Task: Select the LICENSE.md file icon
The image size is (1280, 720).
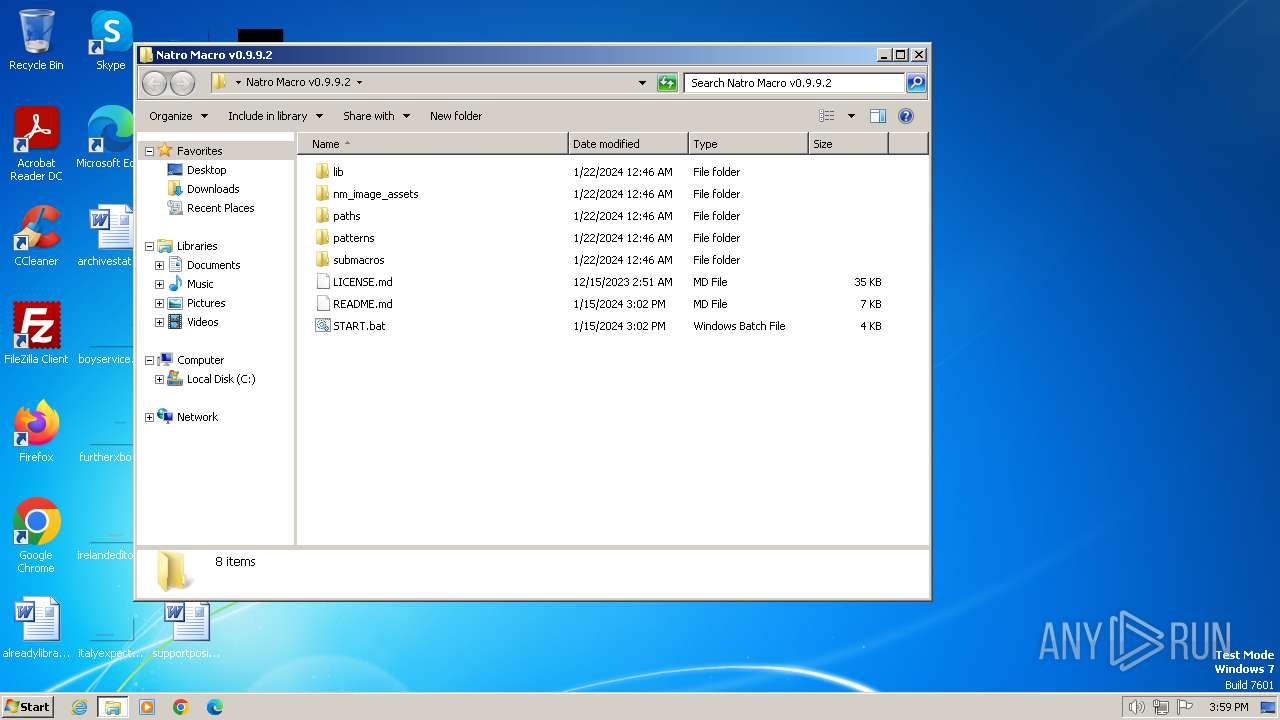Action: [x=322, y=282]
